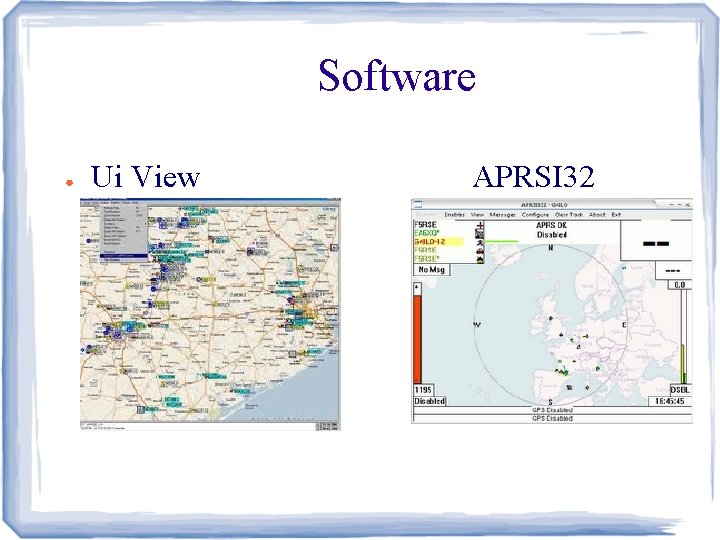Click the small arrow atop the orange bar

pyautogui.click(x=417, y=288)
